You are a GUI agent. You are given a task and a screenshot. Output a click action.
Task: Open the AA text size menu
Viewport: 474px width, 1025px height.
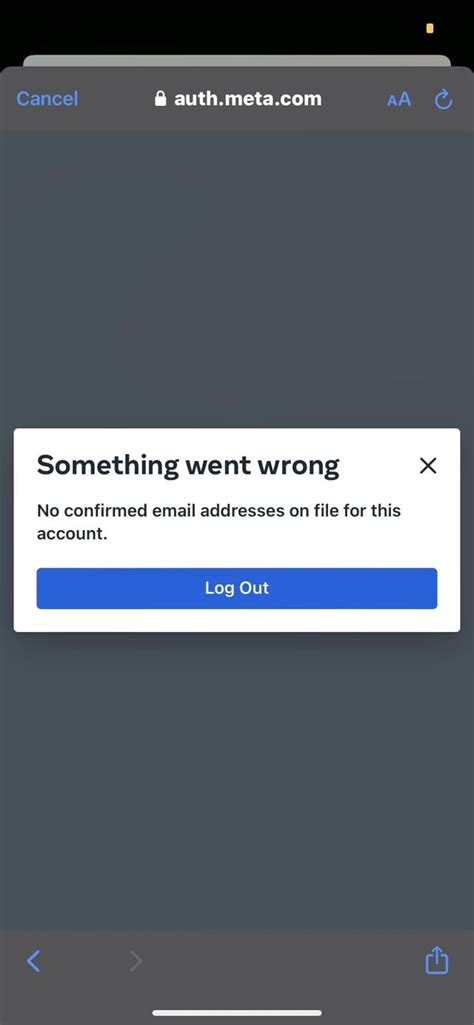(x=399, y=99)
